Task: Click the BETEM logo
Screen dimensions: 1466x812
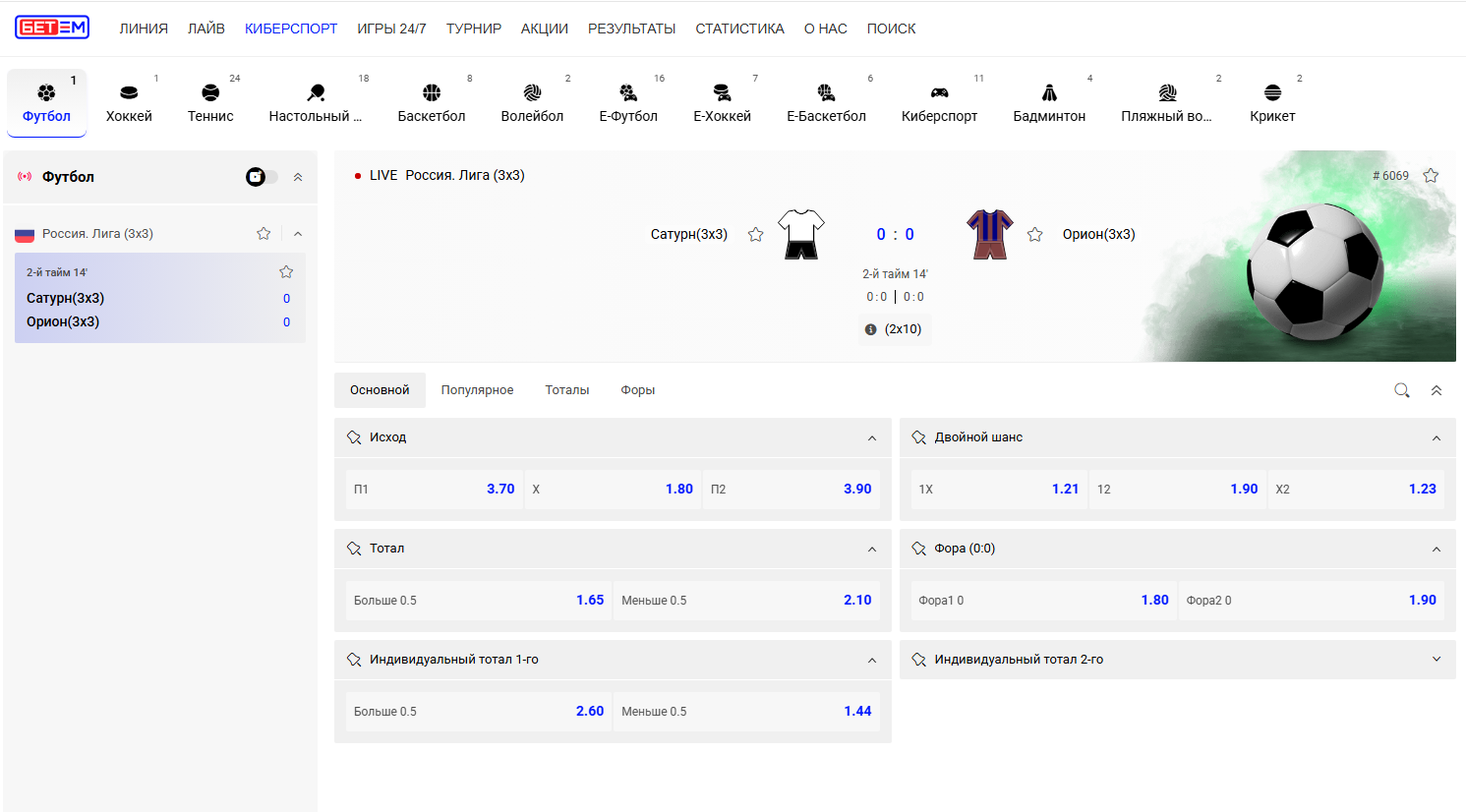Action: 52,28
